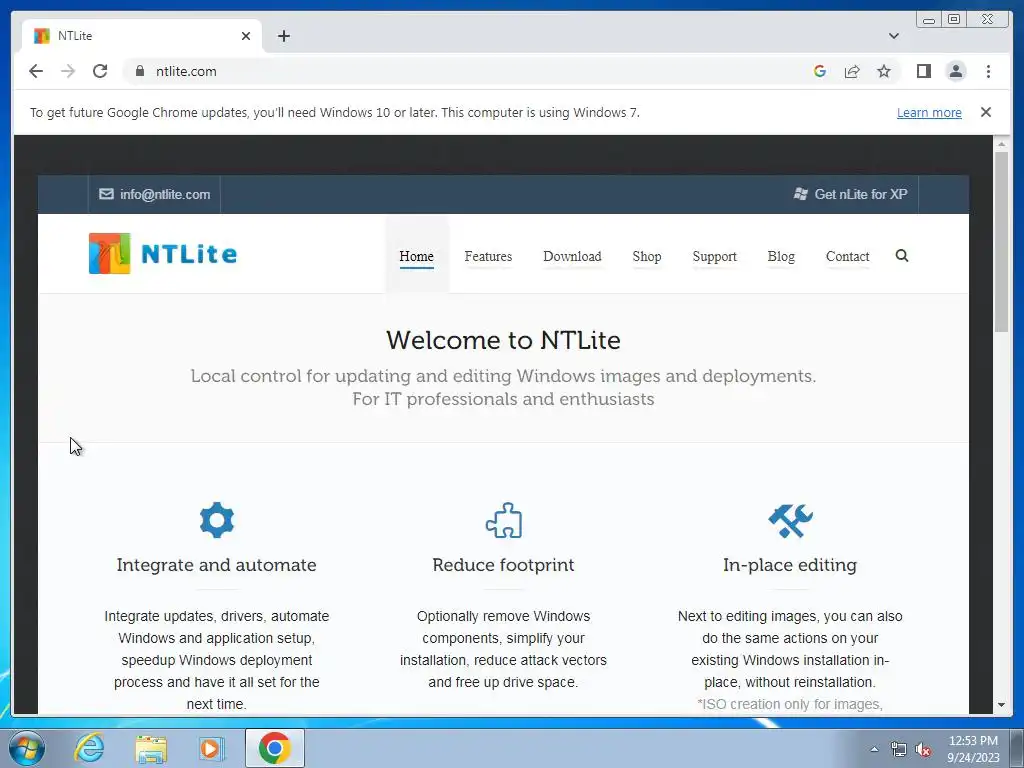Click the network tray icon
This screenshot has width=1024, height=768.
pyautogui.click(x=899, y=750)
